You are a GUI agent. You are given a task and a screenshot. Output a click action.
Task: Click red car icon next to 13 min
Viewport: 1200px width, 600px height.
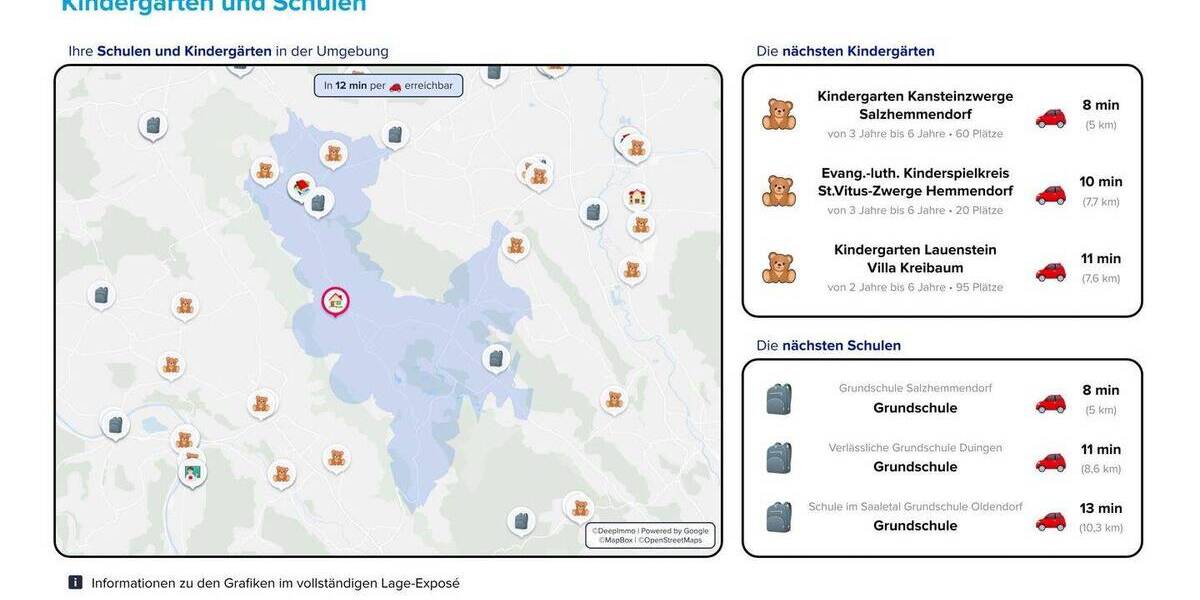click(1050, 521)
